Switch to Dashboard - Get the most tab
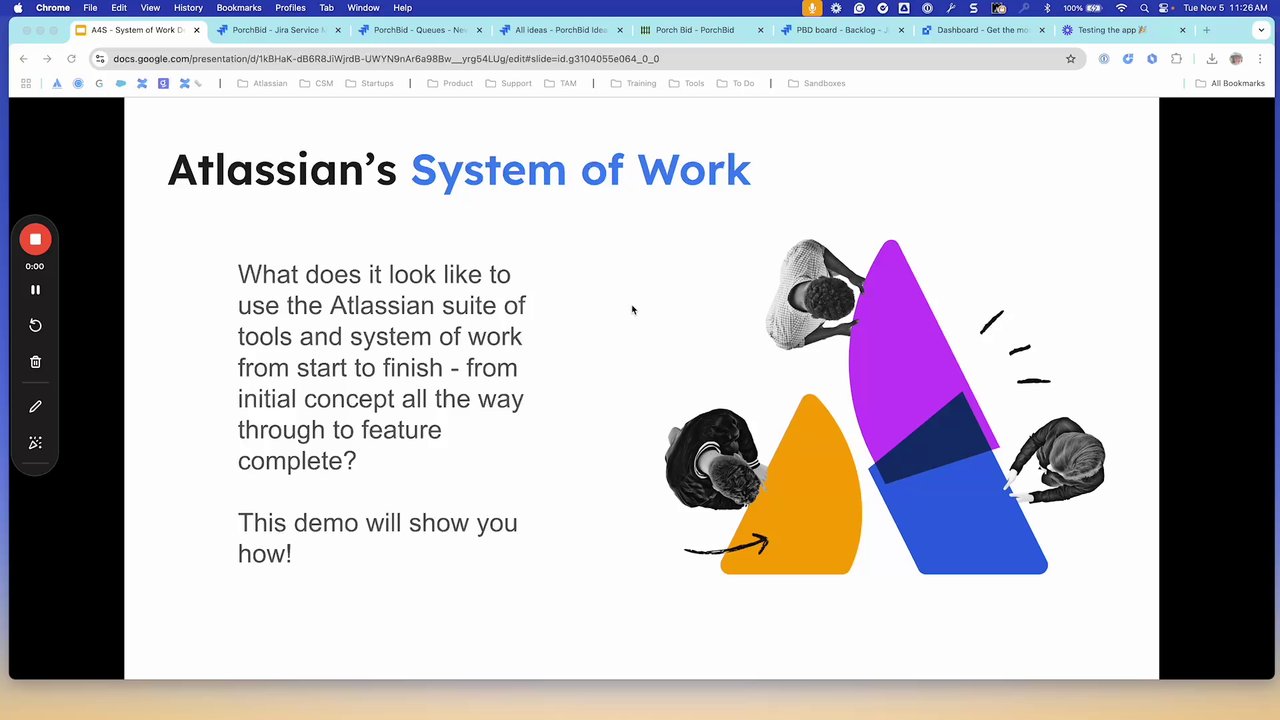Screen dimensions: 1280x720 pyautogui.click(x=984, y=30)
